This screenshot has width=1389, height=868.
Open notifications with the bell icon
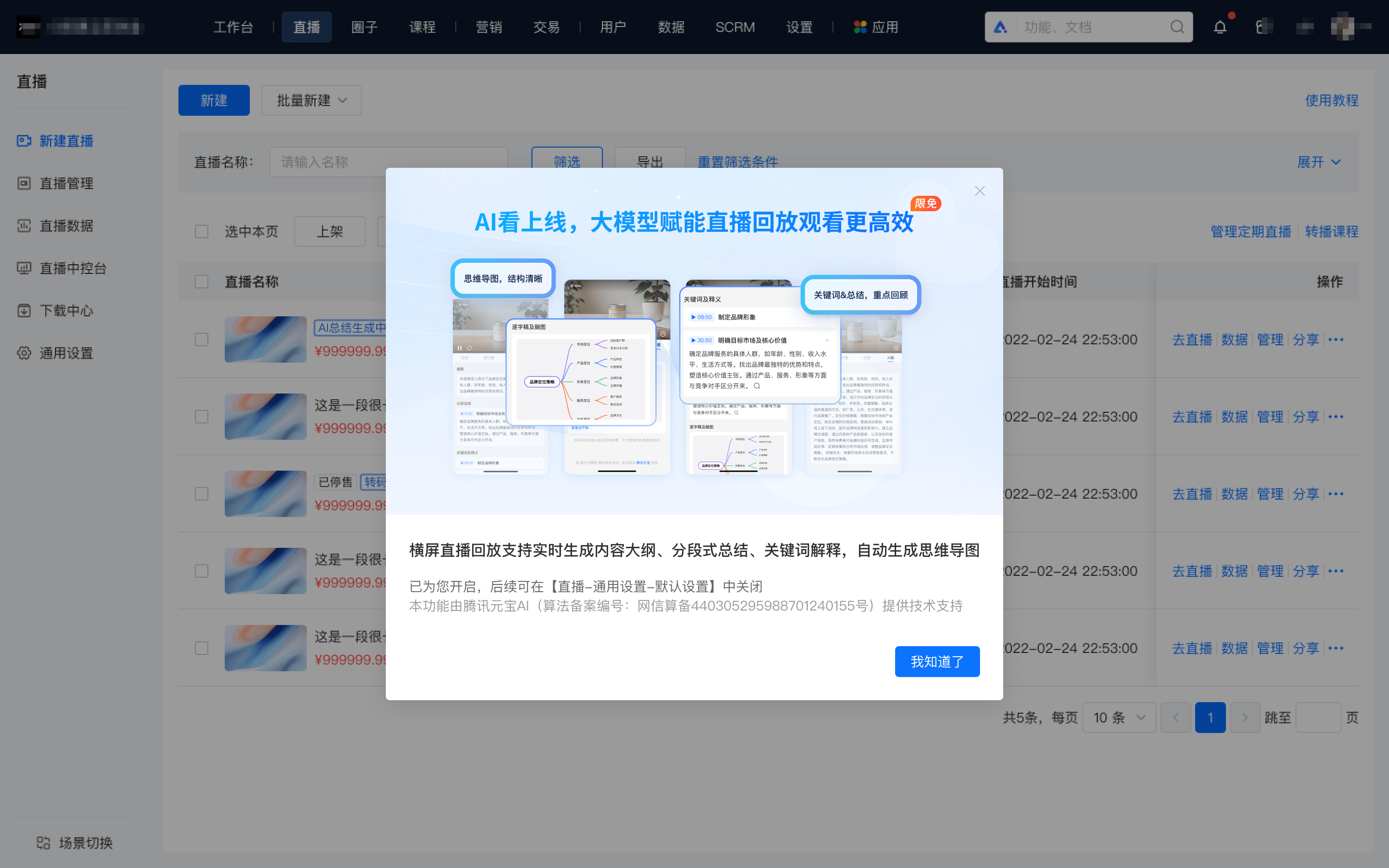tap(1220, 27)
